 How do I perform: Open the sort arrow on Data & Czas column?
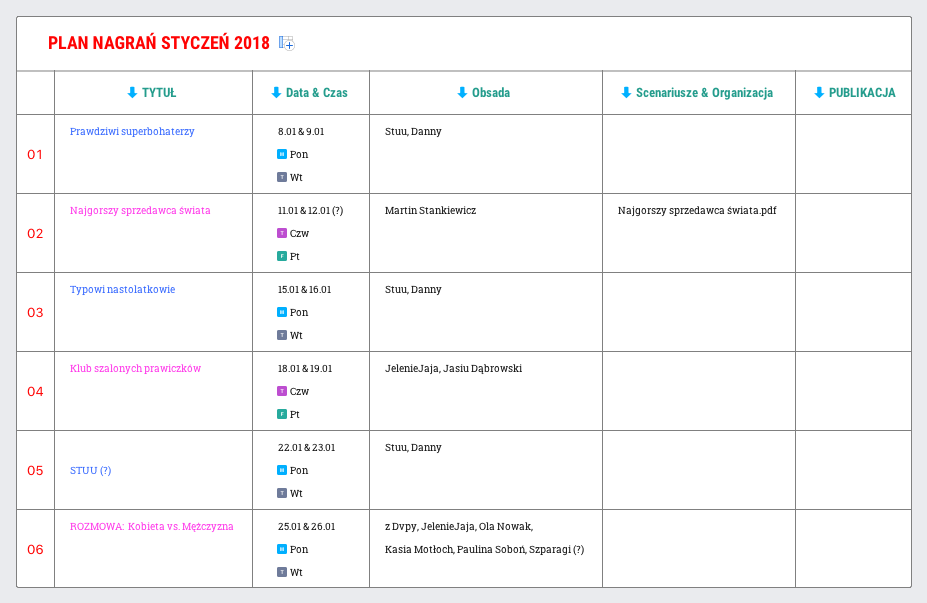tap(275, 92)
